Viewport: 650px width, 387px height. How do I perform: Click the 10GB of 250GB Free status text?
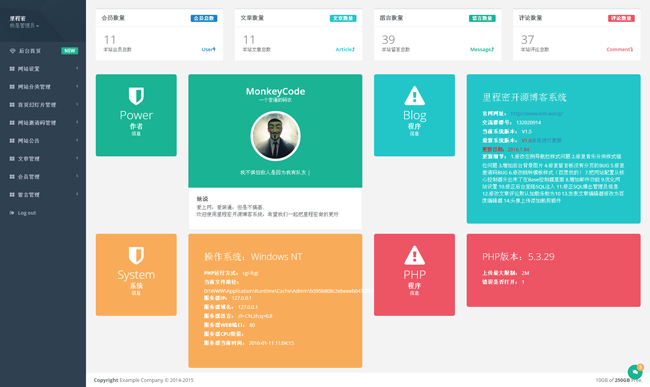coord(618,380)
